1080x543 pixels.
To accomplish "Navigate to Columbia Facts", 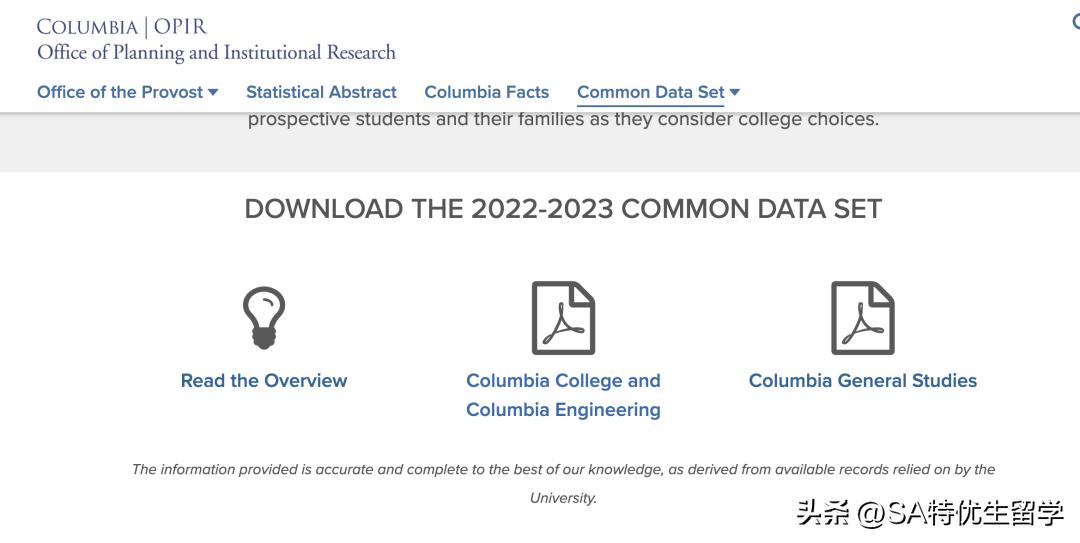I will pos(487,92).
